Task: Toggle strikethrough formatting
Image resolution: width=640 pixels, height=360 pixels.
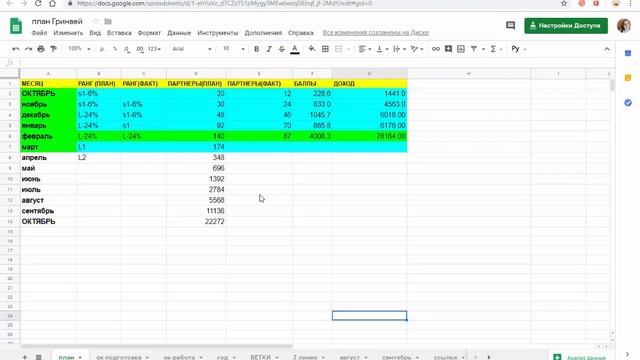Action: (x=282, y=49)
